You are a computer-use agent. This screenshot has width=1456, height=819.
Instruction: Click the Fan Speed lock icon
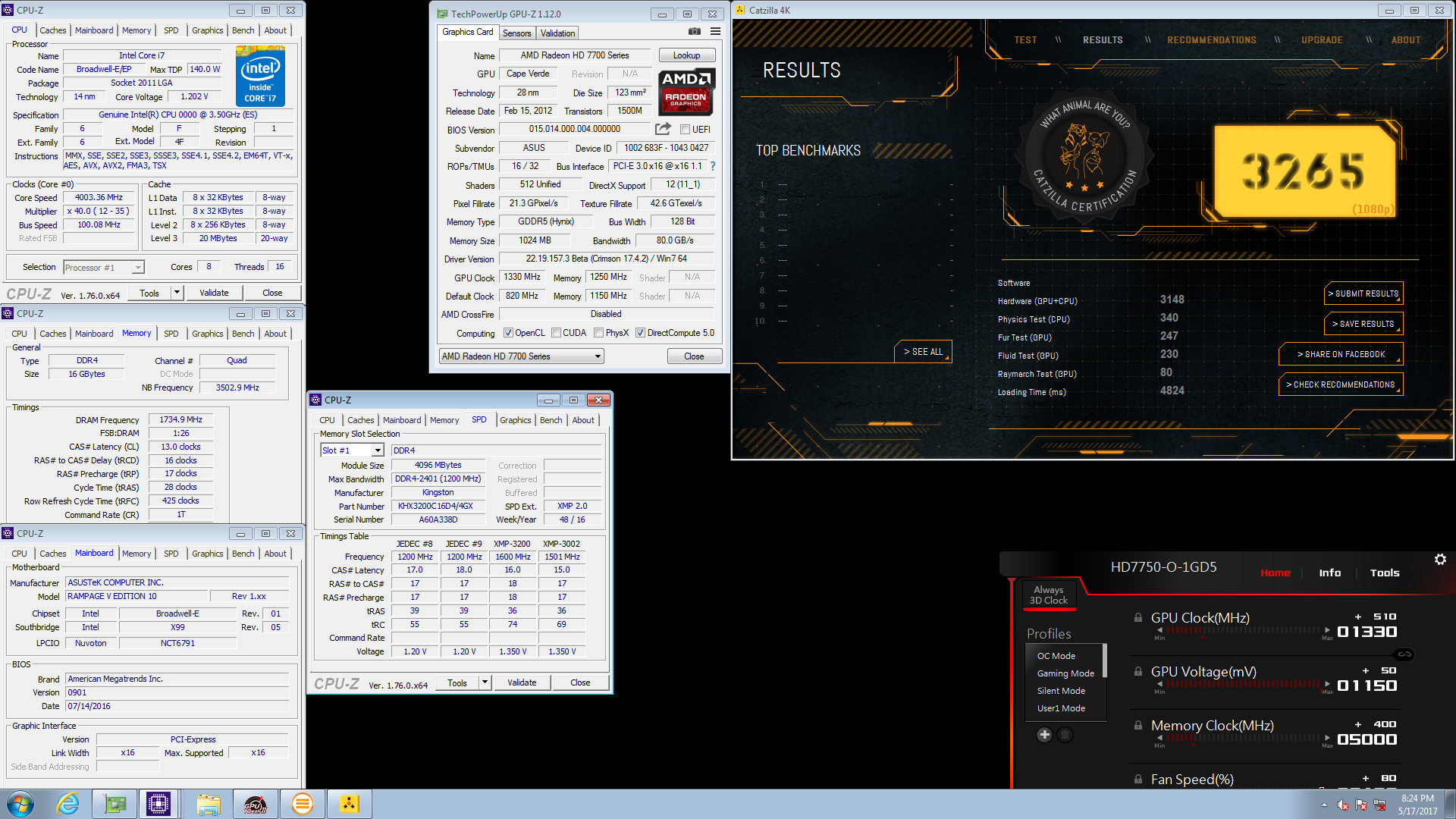pyautogui.click(x=1138, y=780)
